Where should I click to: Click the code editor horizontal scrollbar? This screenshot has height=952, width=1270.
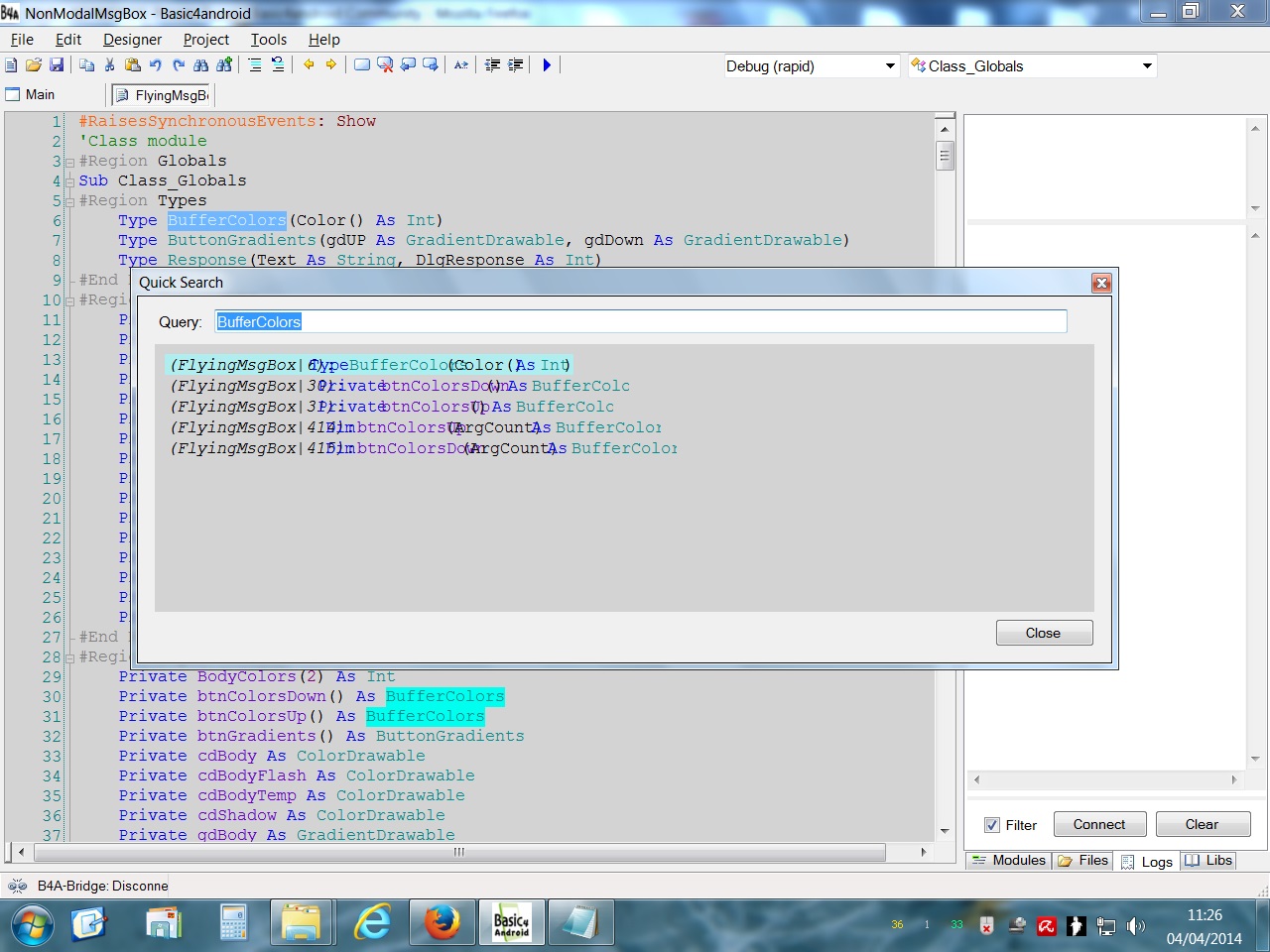458,852
